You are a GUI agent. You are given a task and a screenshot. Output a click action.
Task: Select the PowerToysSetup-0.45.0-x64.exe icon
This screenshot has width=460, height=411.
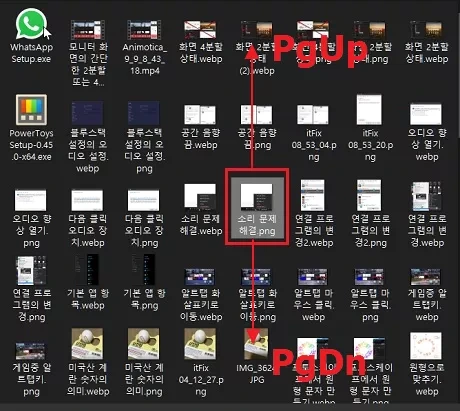(x=31, y=110)
